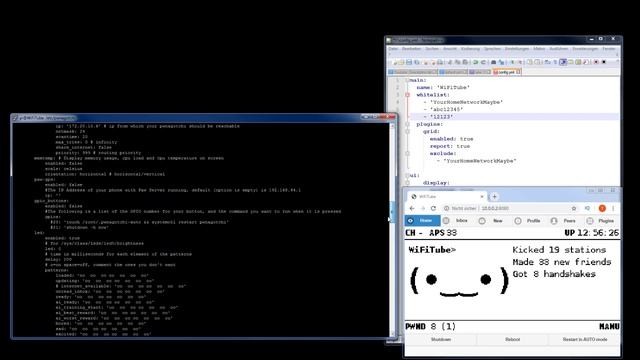Image resolution: width=640 pixels, height=360 pixels.
Task: Collapse the 'exclude:' fold marker
Action: tap(407, 153)
